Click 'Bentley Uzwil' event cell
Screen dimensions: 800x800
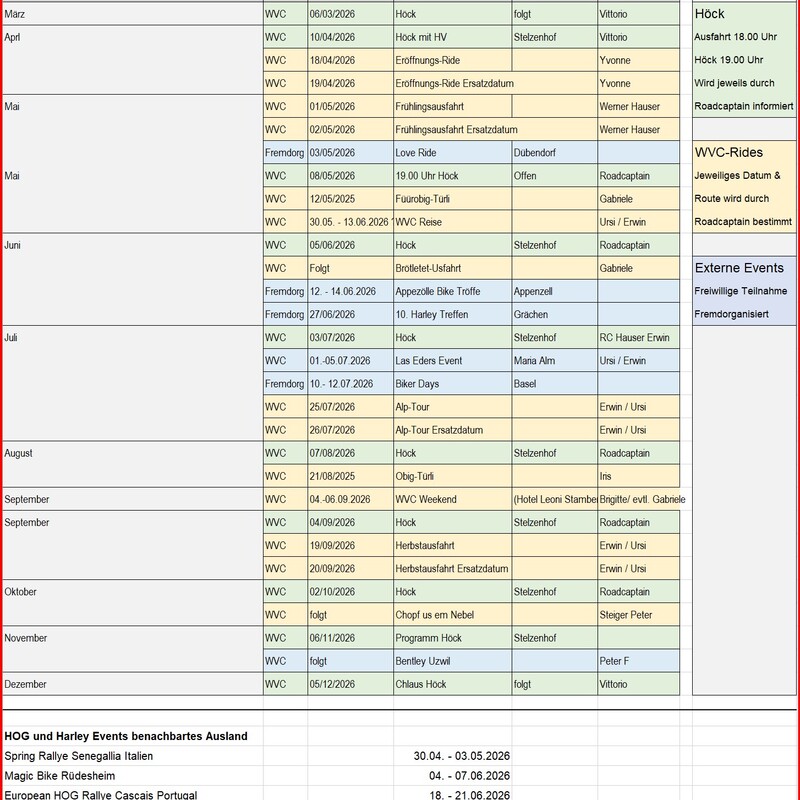point(452,661)
